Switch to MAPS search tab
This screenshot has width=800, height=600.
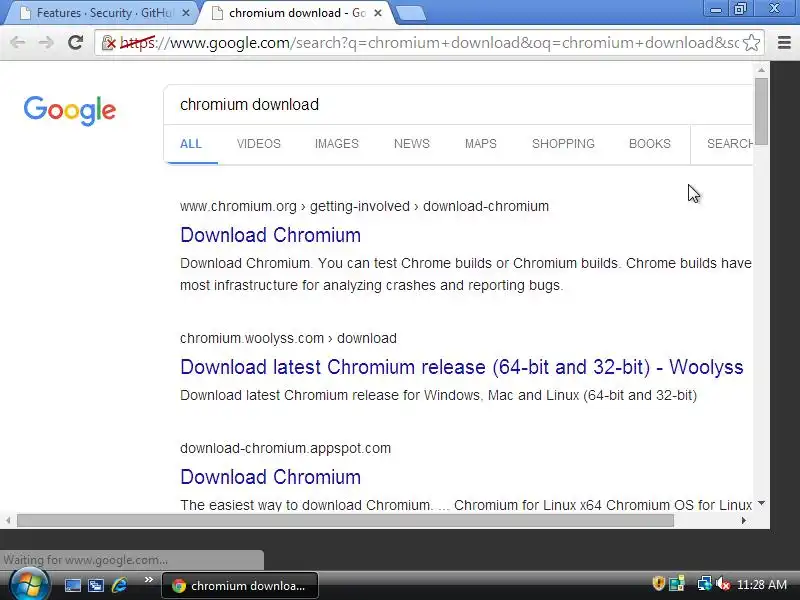481,144
